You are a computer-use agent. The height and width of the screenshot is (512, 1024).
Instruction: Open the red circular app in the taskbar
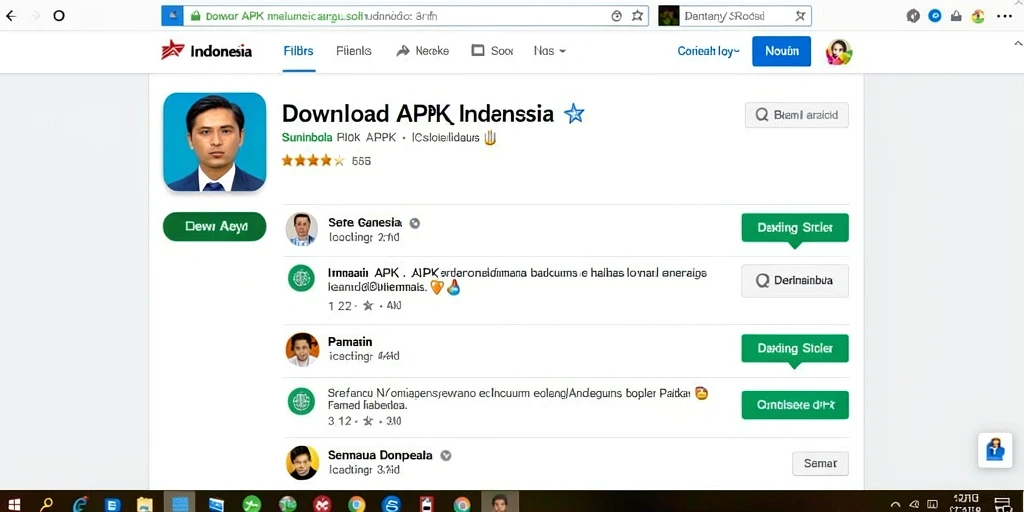pyautogui.click(x=322, y=504)
